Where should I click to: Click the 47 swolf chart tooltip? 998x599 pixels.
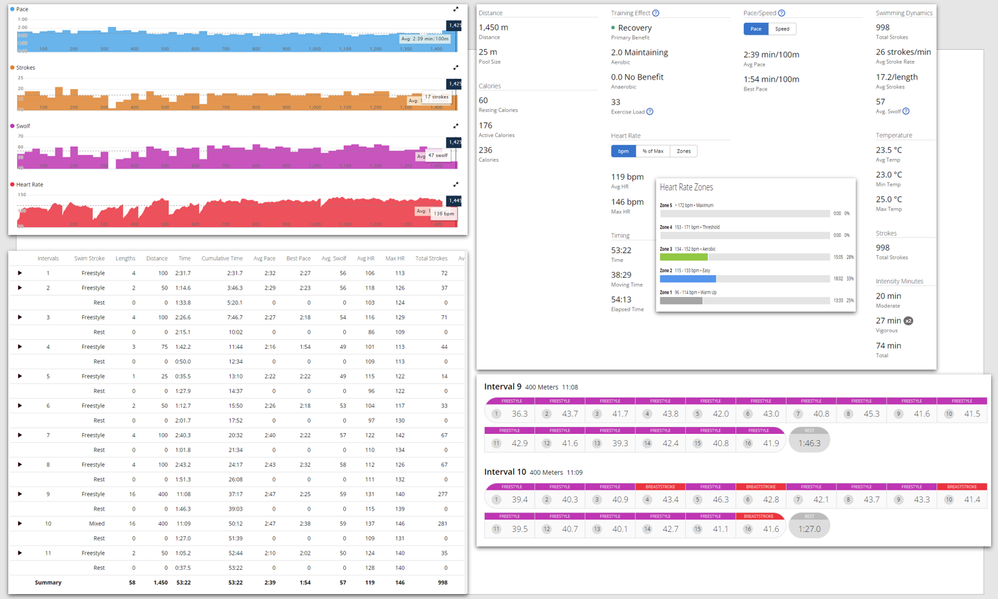[438, 155]
